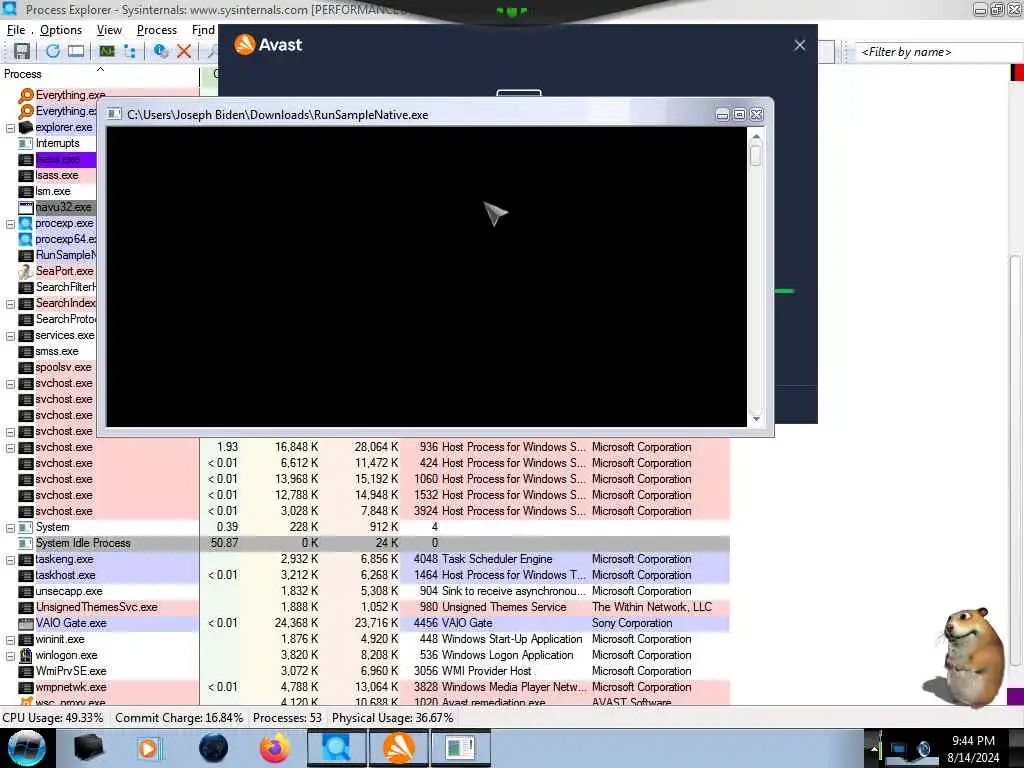Click the Avast logo in Avast window
Viewport: 1024px width, 768px height.
point(244,44)
